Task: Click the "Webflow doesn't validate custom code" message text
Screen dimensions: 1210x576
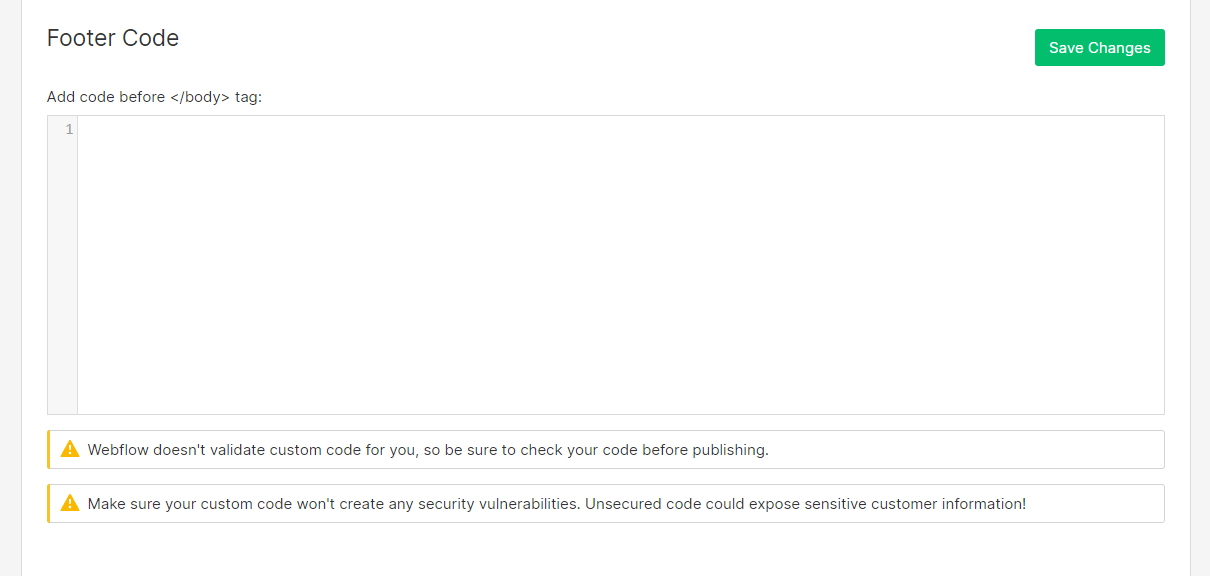Action: [428, 450]
